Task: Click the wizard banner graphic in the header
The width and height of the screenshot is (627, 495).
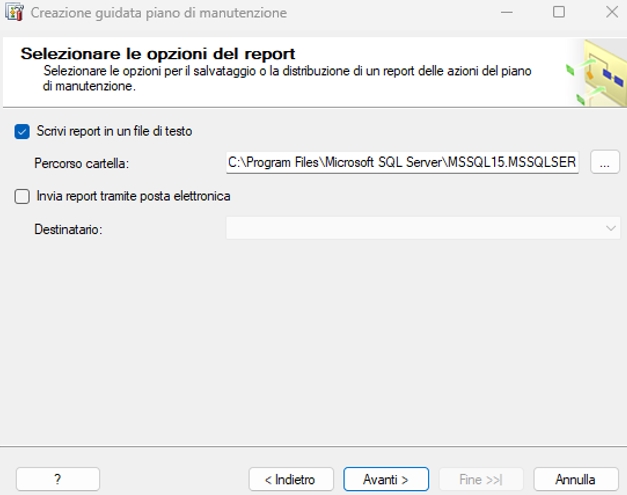Action: [597, 72]
